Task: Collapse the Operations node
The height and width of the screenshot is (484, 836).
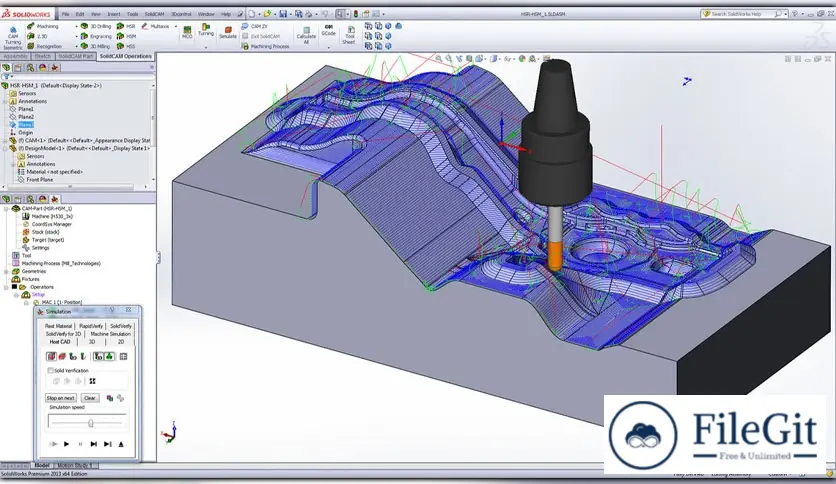Action: [x=6, y=287]
